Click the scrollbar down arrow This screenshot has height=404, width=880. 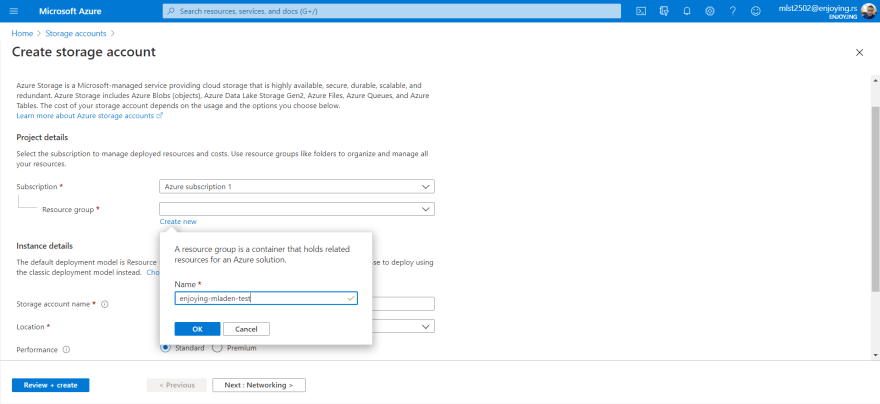[875, 355]
